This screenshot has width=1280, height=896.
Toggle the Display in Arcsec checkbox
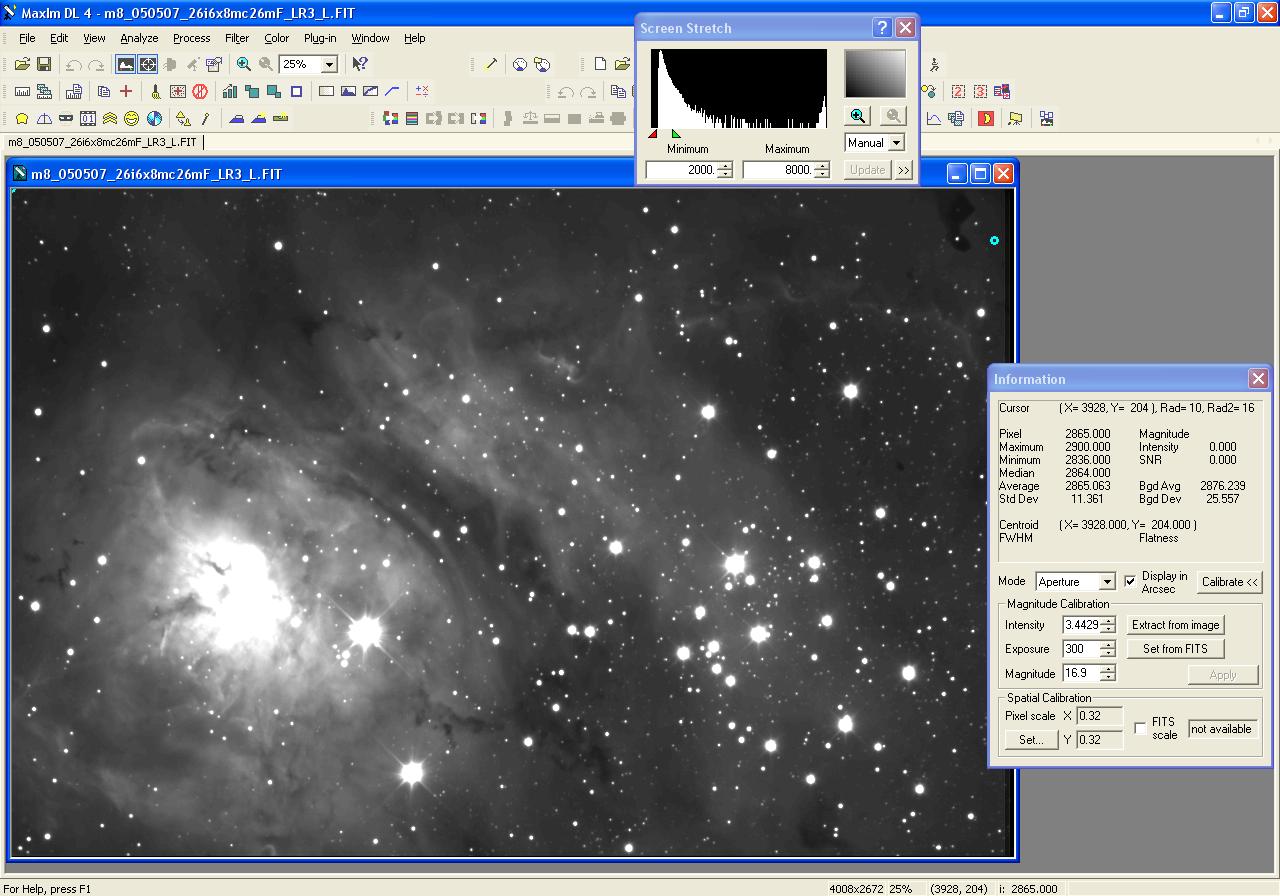(x=1130, y=581)
